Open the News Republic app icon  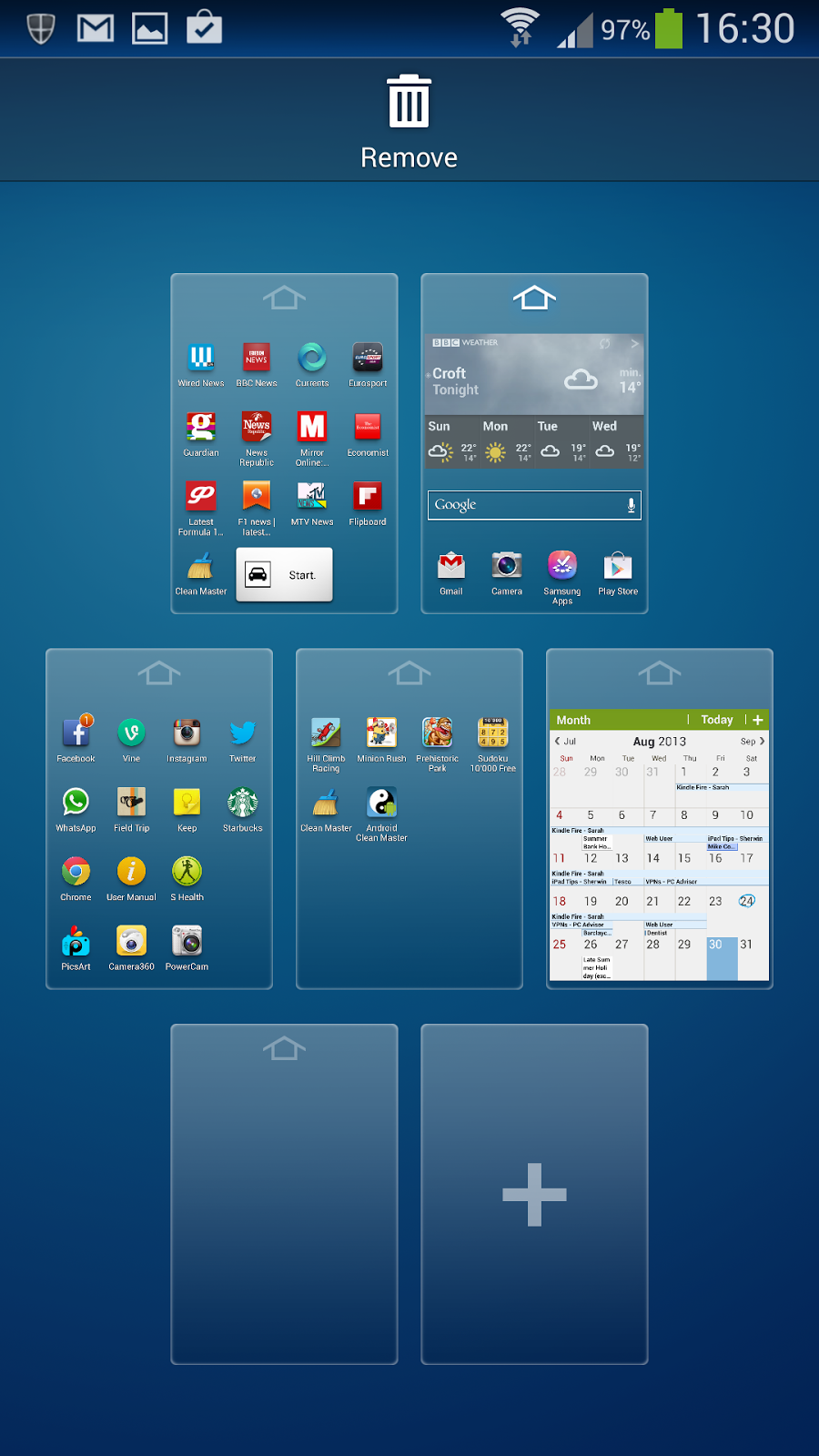pos(257,427)
